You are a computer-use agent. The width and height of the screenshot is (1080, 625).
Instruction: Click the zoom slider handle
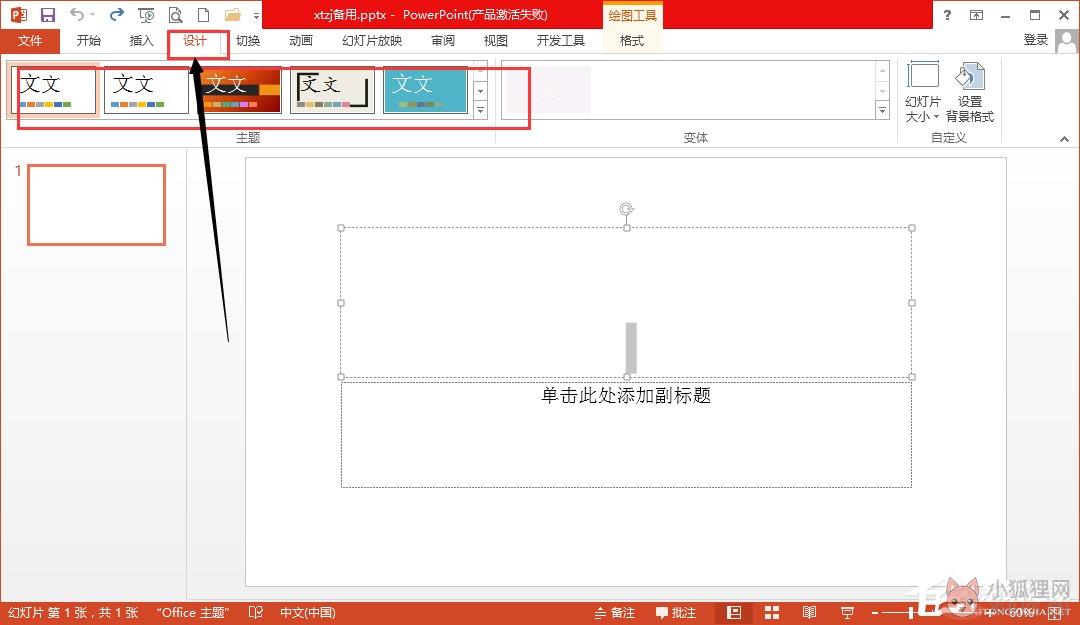911,613
